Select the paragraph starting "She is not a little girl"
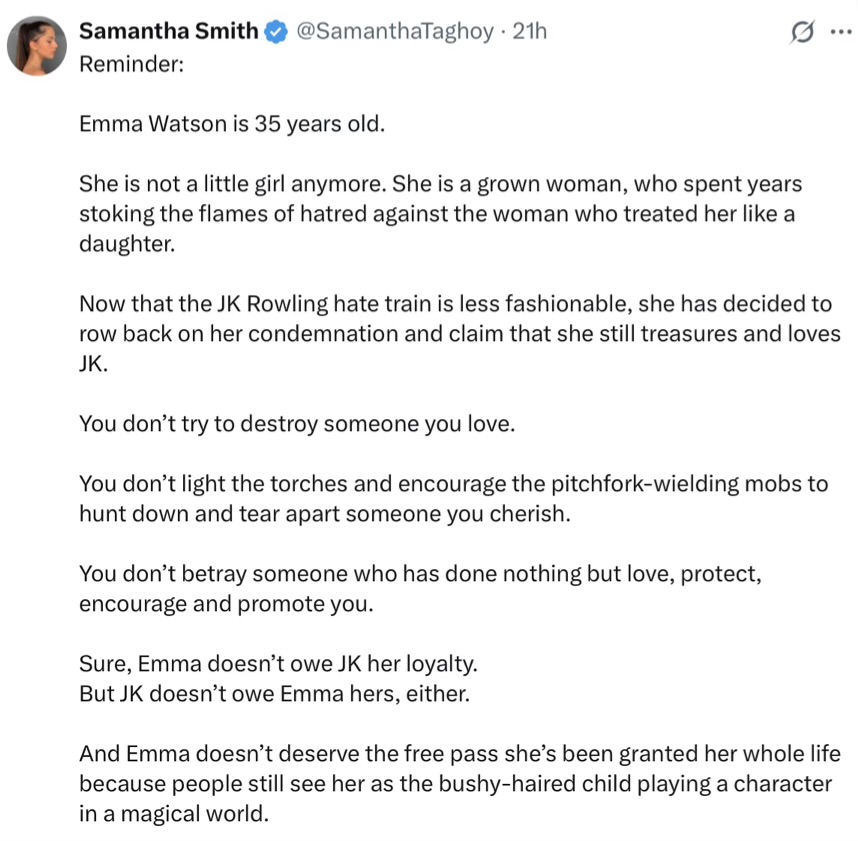 (x=440, y=214)
